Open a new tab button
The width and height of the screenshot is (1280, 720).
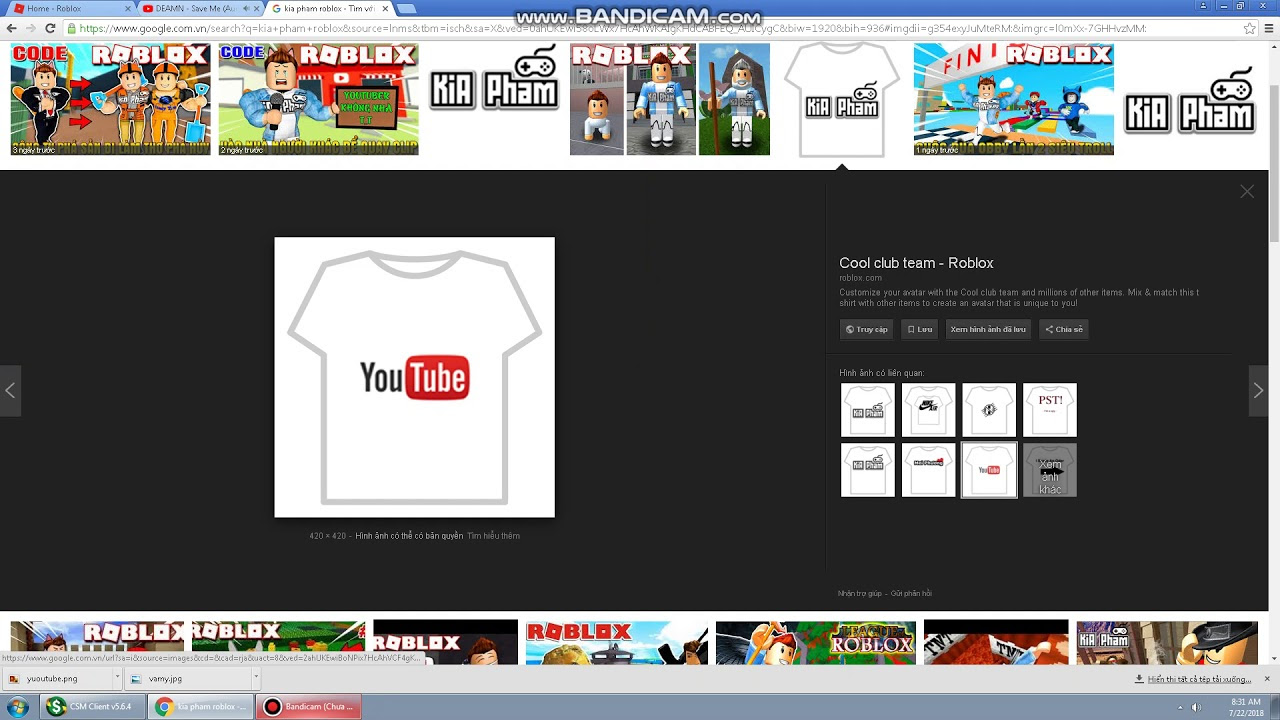coord(407,8)
